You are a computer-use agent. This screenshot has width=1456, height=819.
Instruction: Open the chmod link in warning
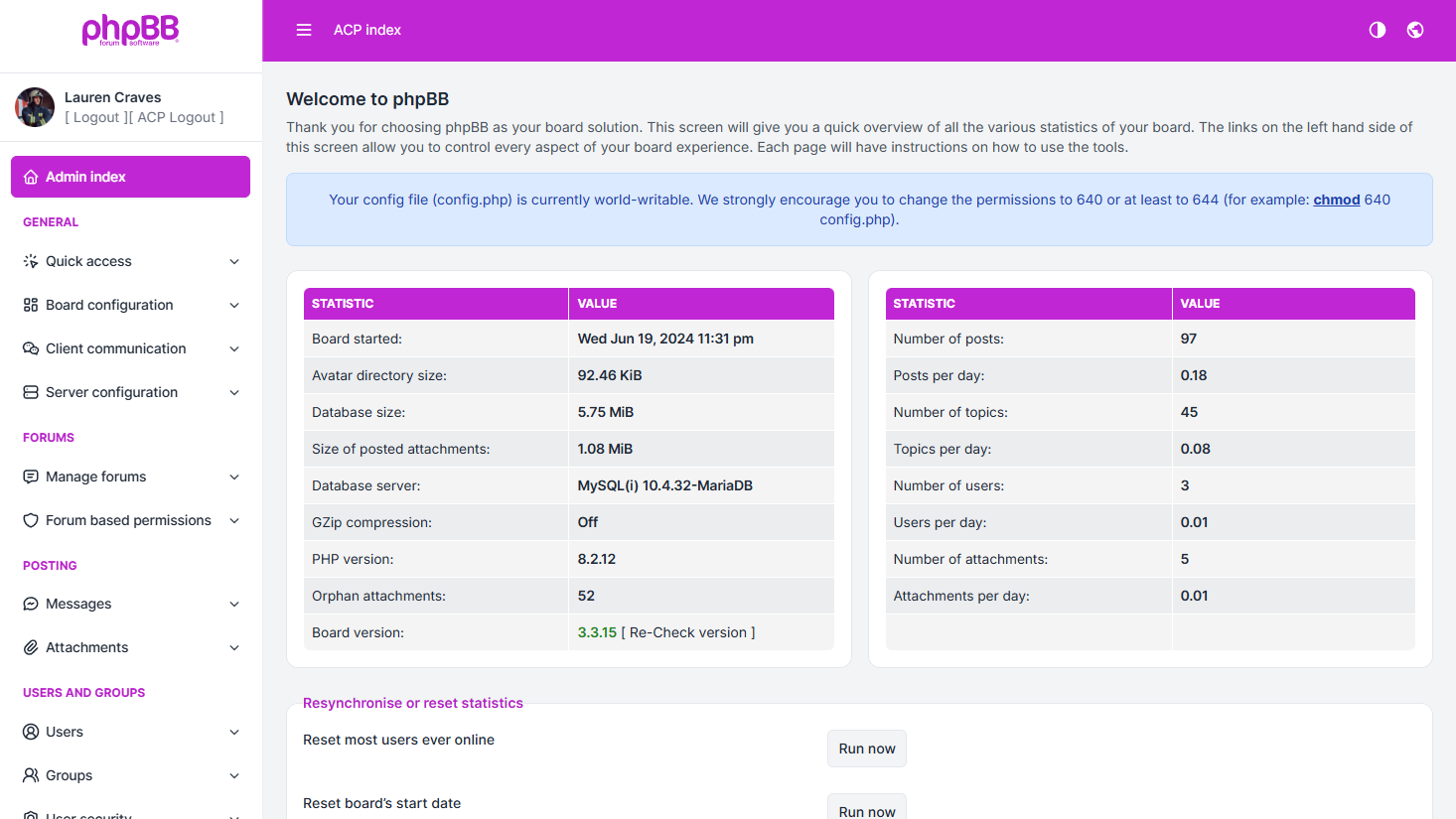point(1336,200)
